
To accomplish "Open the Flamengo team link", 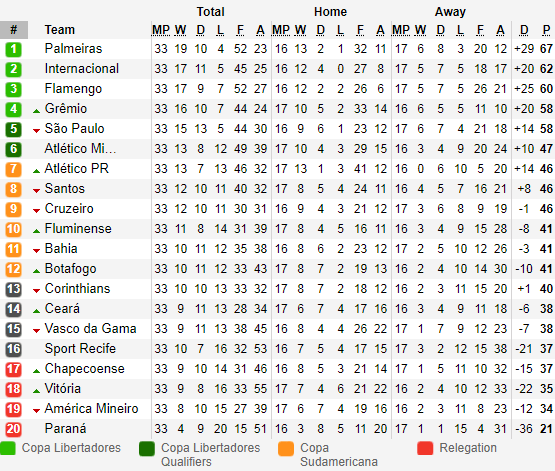I will [x=73, y=88].
